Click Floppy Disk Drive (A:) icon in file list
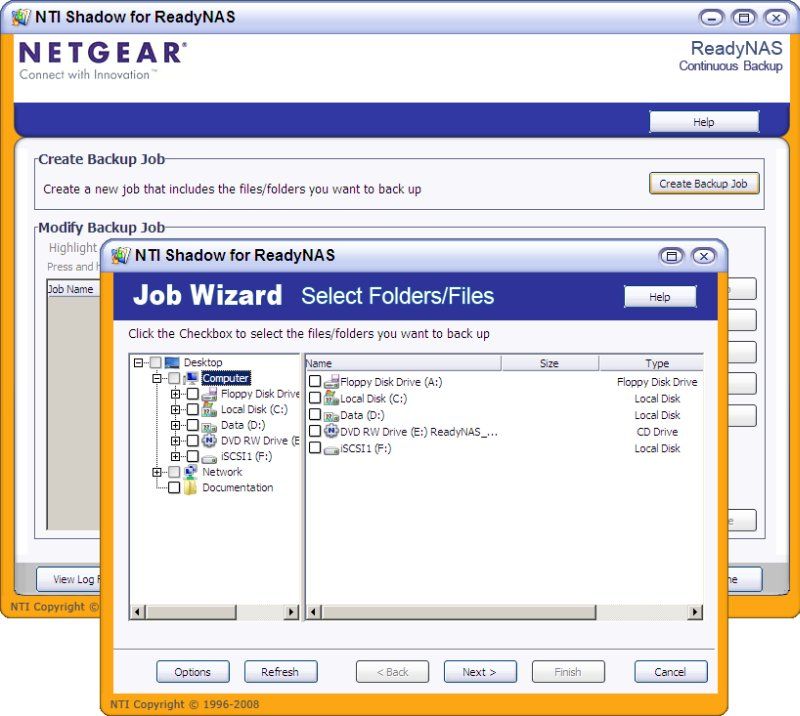 tap(332, 382)
